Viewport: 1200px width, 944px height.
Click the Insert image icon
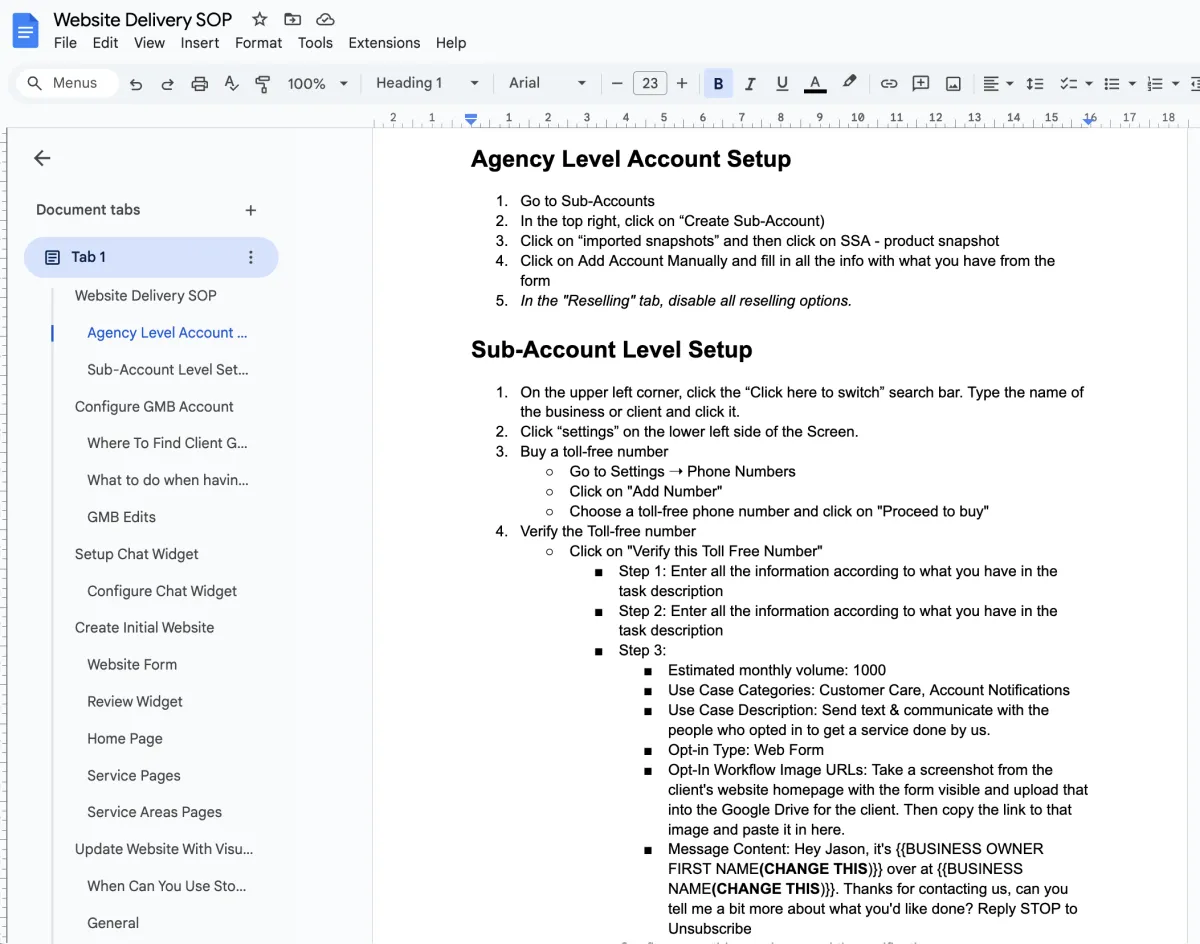pyautogui.click(x=953, y=84)
